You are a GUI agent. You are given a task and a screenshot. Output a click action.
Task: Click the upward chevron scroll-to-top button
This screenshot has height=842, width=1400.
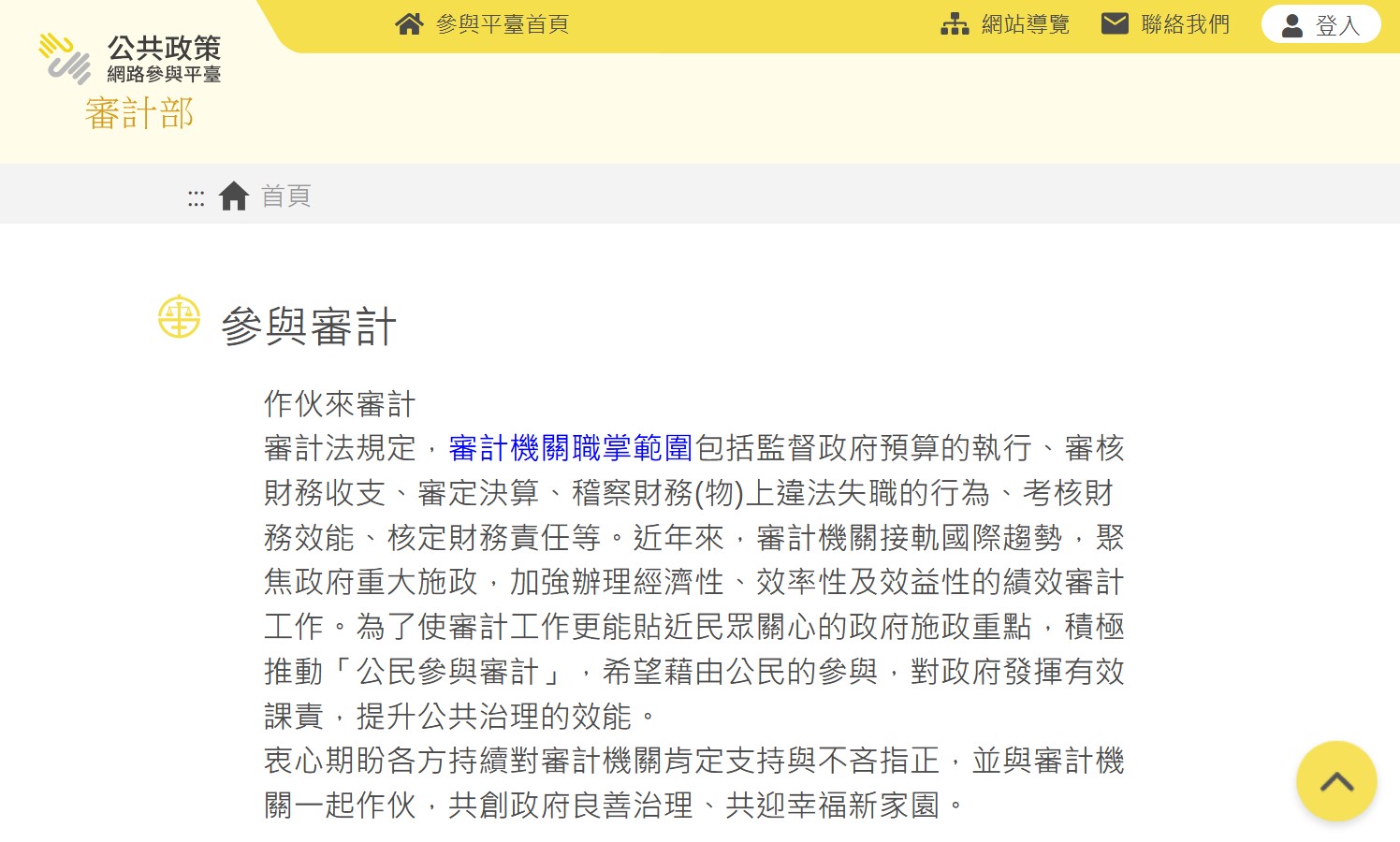(x=1336, y=781)
